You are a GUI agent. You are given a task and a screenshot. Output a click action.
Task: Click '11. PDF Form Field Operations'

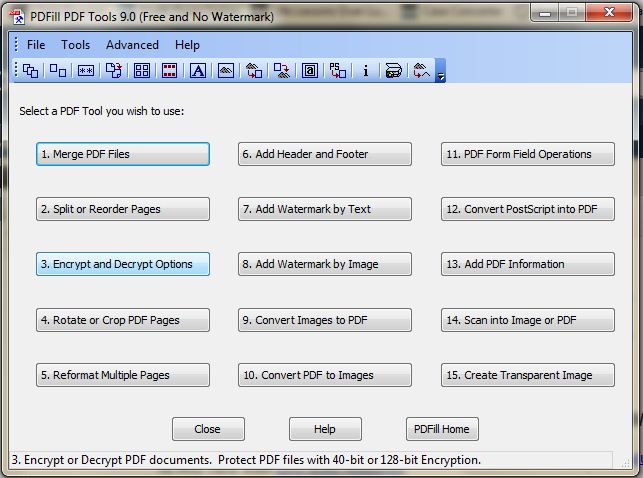pyautogui.click(x=528, y=154)
